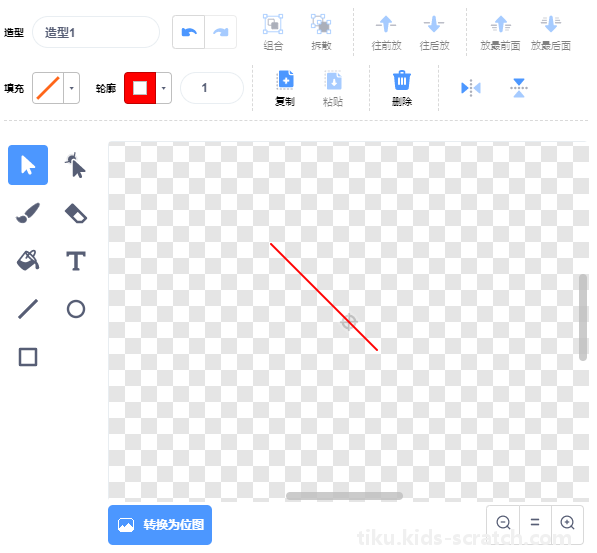Select the Reshape tool
This screenshot has width=597, height=553.
coord(75,165)
